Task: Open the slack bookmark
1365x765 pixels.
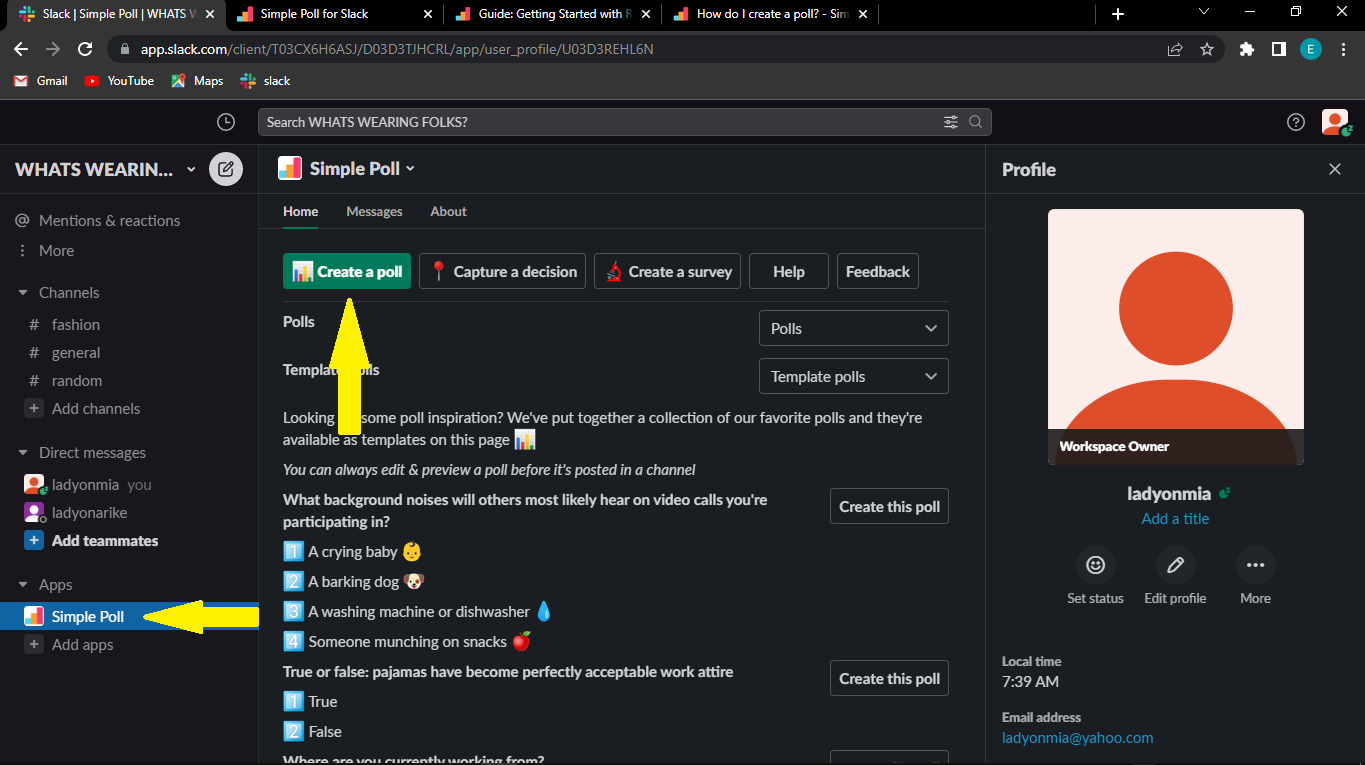Action: click(265, 81)
